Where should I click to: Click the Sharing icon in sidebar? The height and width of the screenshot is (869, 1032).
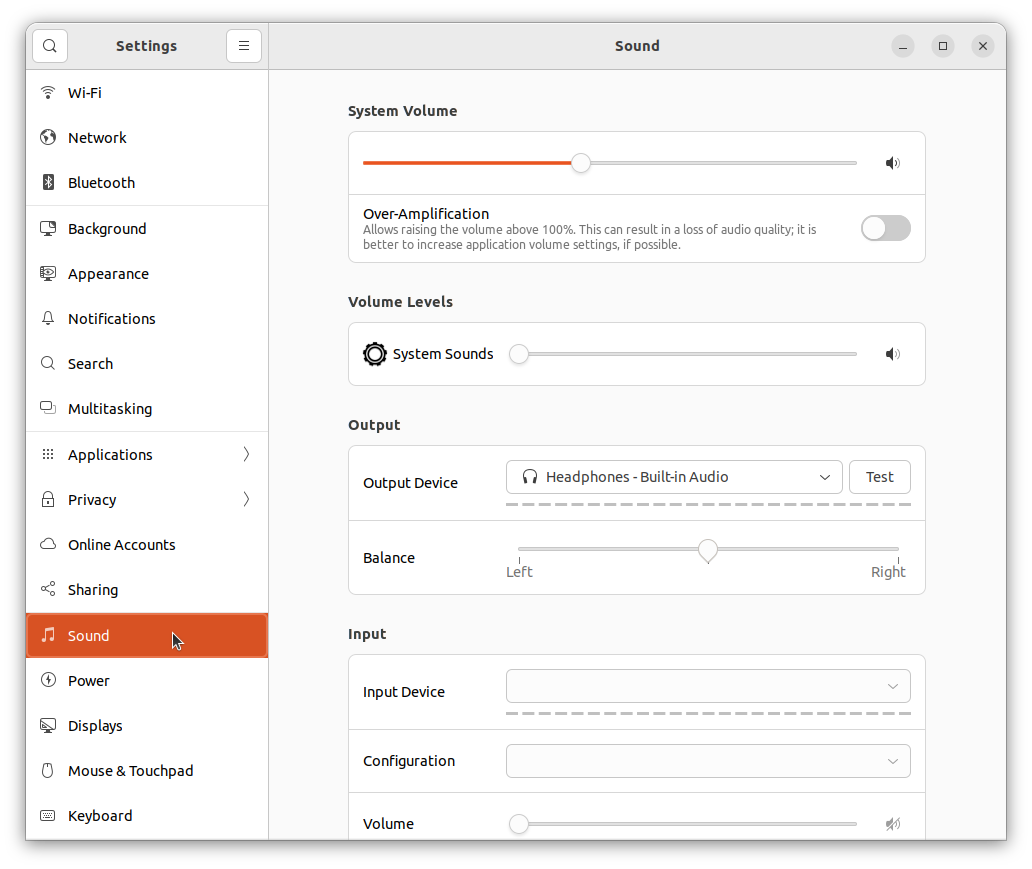pos(48,589)
